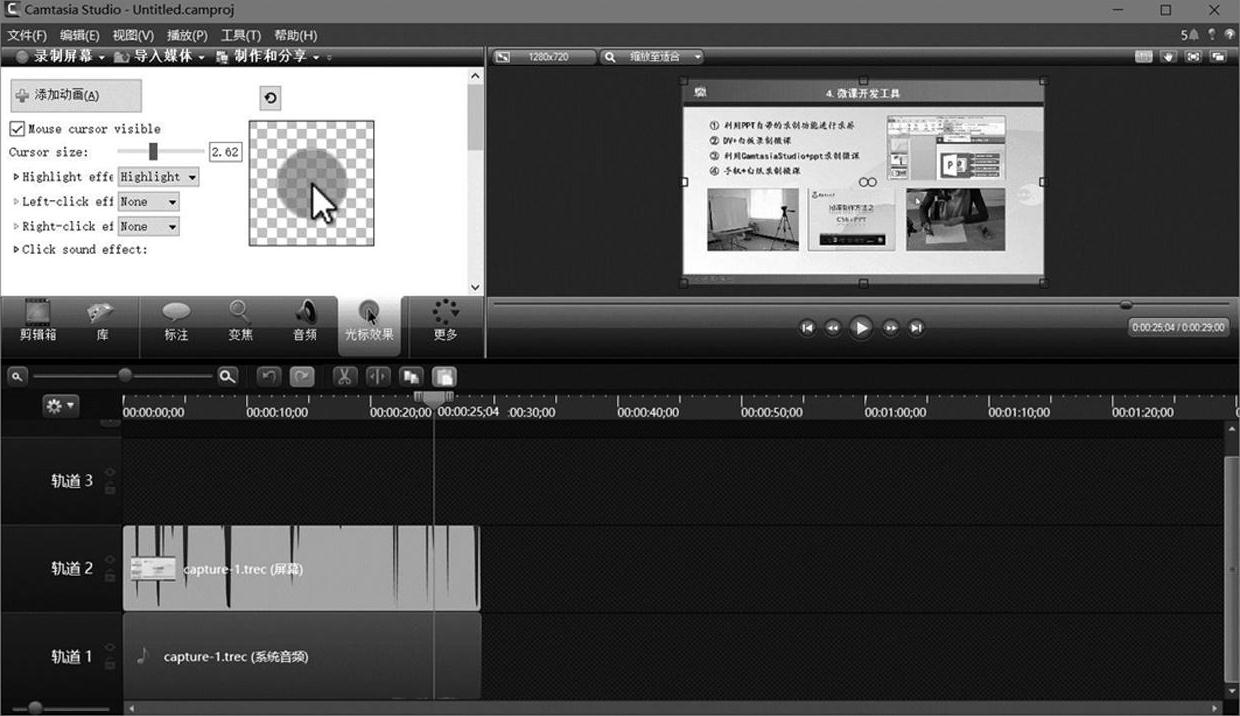The height and width of the screenshot is (716, 1240).
Task: Click the 导入媒体 import media button
Action: [x=160, y=57]
